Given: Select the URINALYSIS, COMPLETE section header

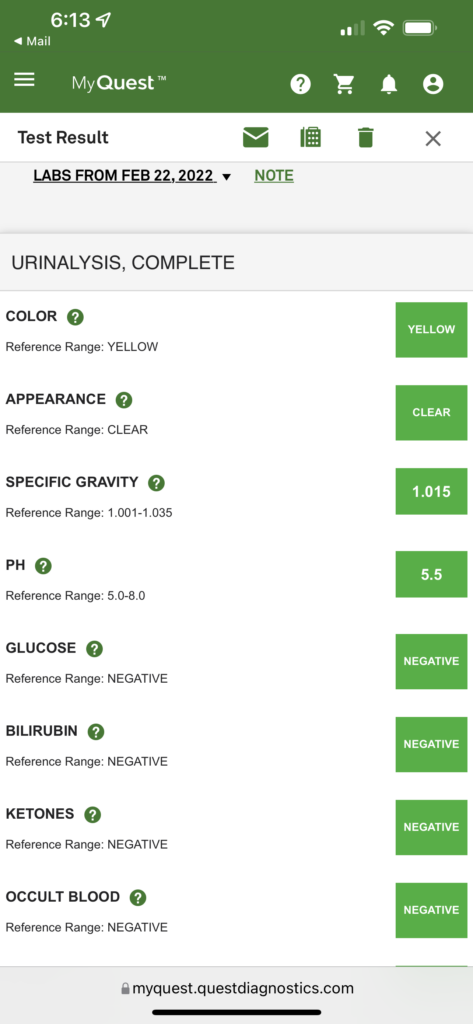Looking at the screenshot, I should (236, 263).
